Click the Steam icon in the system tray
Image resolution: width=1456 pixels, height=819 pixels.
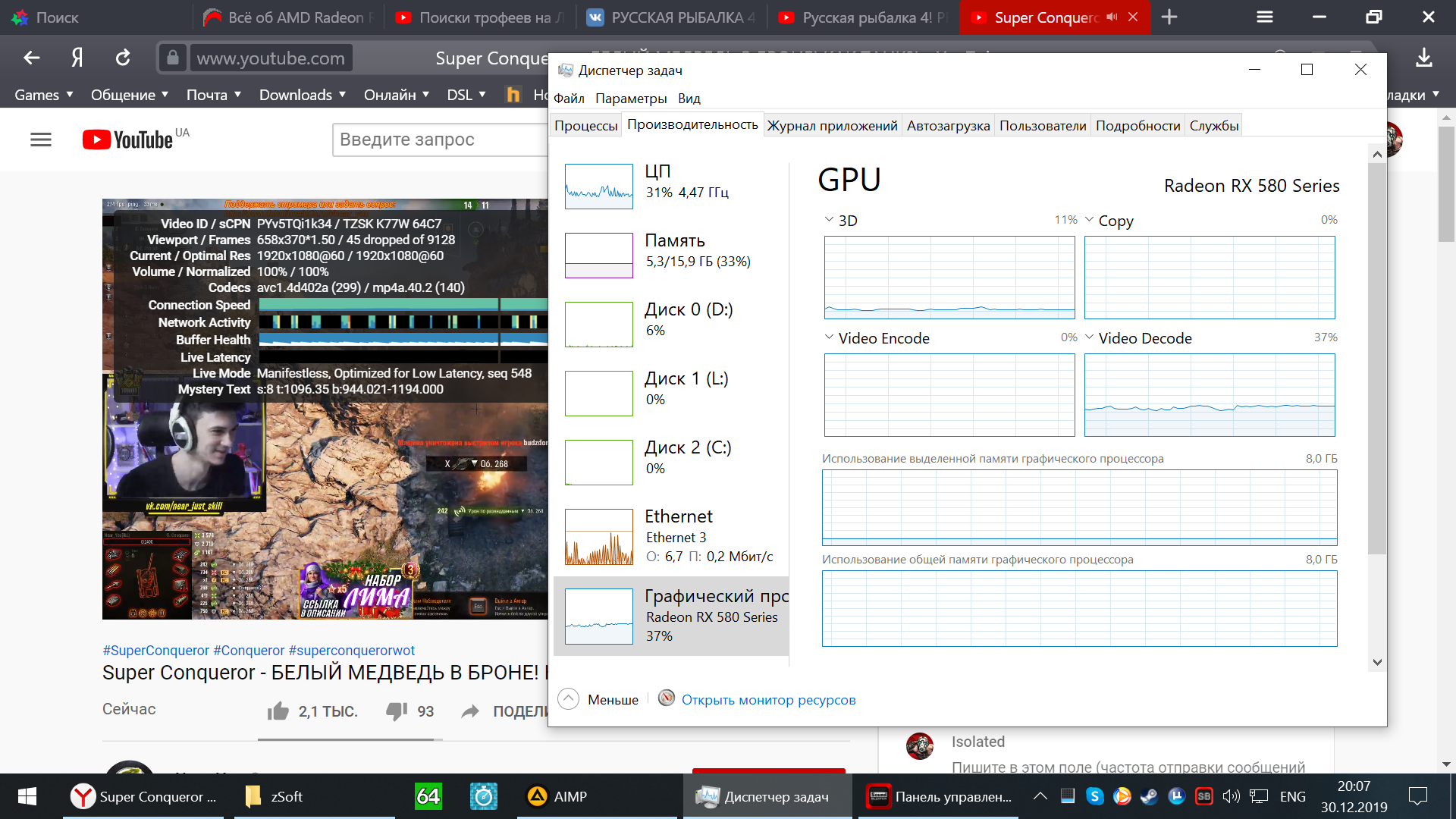pos(1149,796)
